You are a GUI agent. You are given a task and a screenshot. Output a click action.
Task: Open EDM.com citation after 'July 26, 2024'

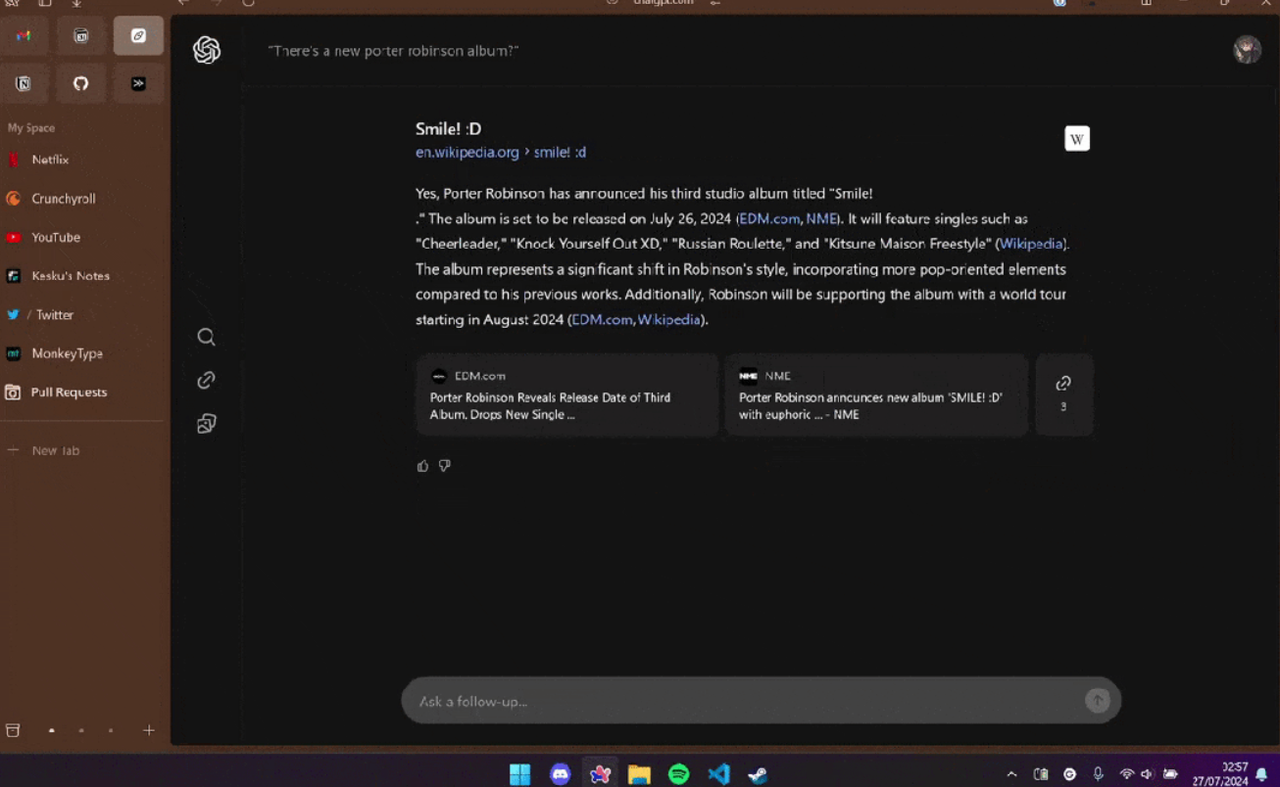[x=770, y=219]
